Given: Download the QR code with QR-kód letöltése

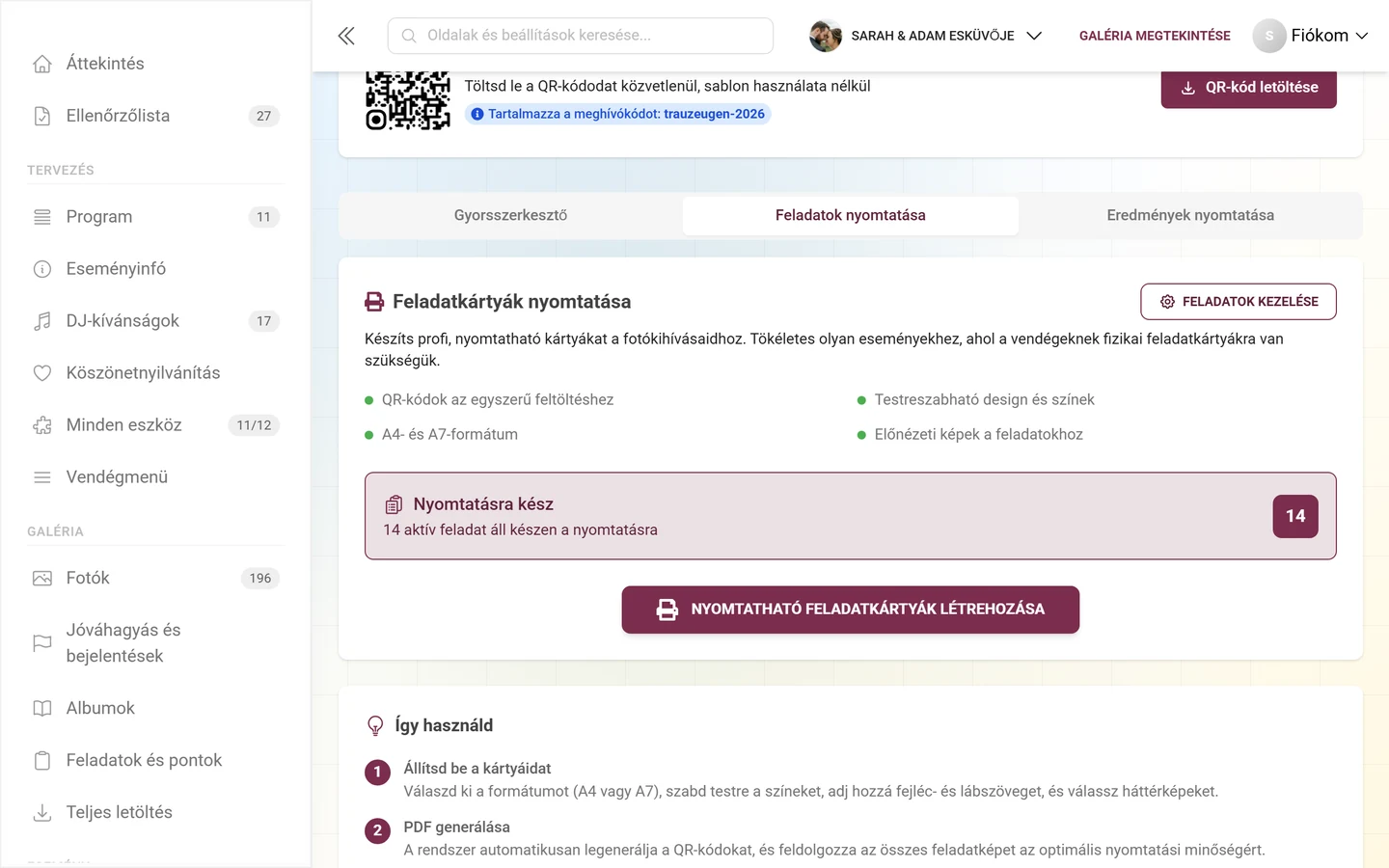Looking at the screenshot, I should (x=1249, y=88).
